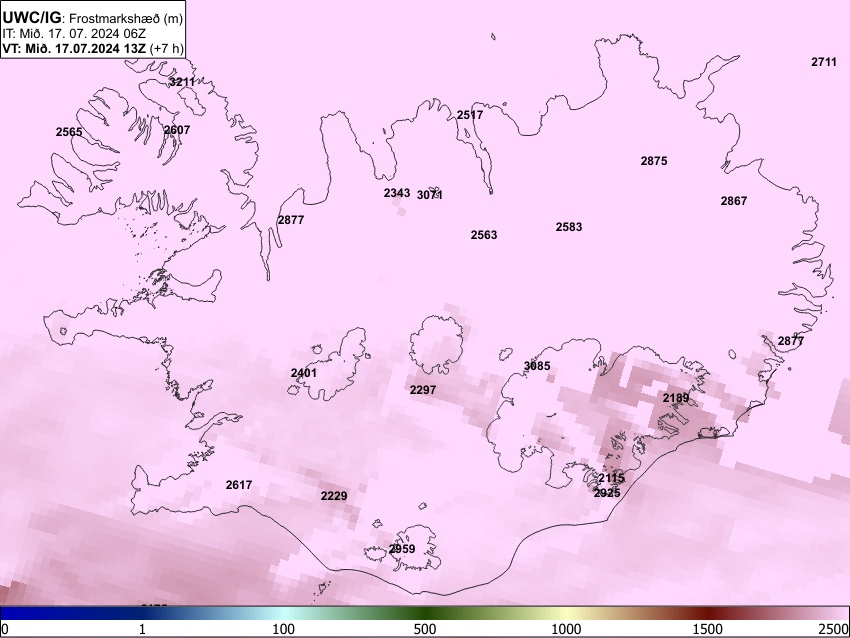Click the 1000 tick on the color scale
Image resolution: width=850 pixels, height=638 pixels.
(566, 629)
